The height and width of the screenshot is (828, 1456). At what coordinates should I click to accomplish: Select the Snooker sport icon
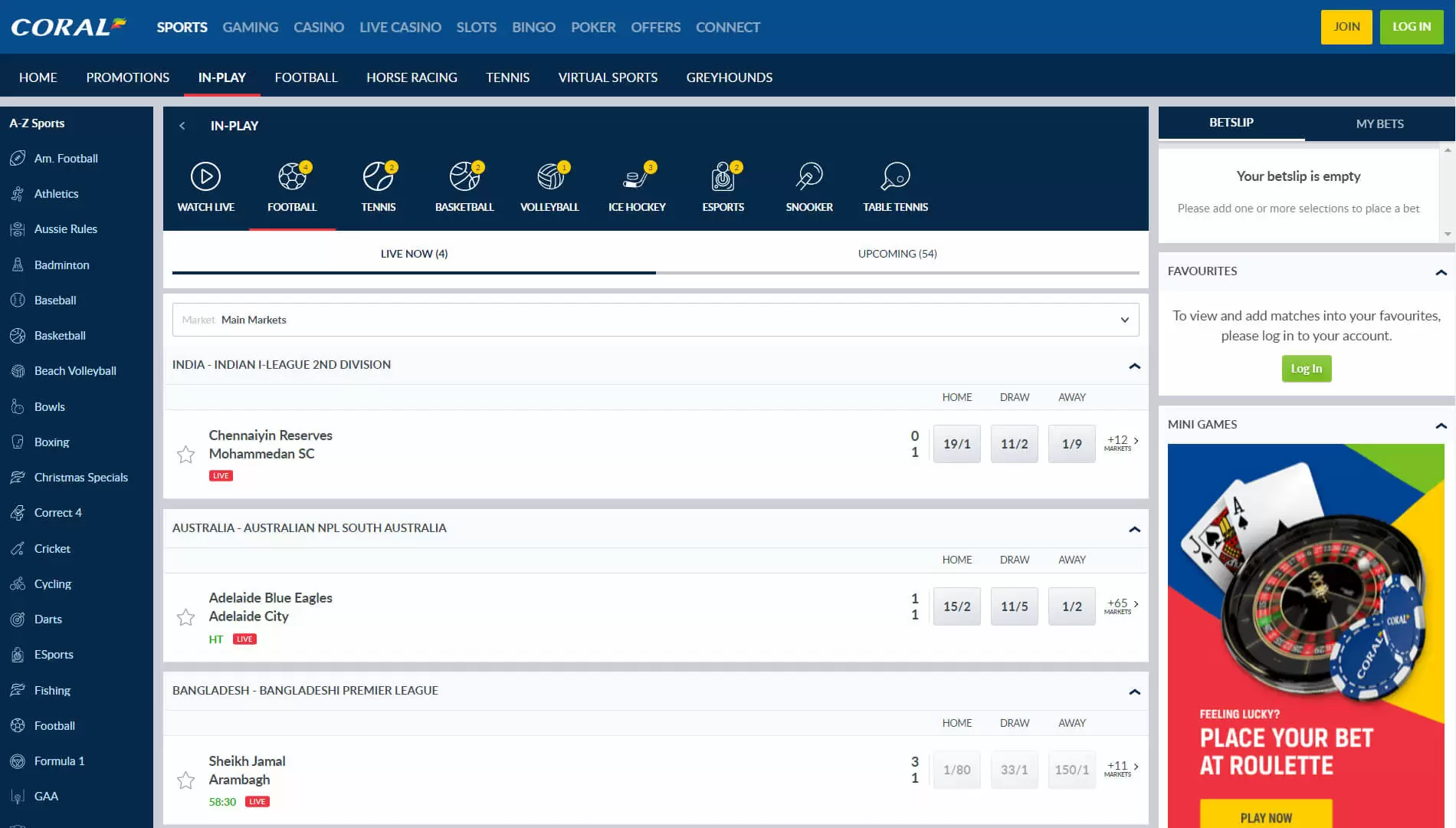tap(809, 177)
